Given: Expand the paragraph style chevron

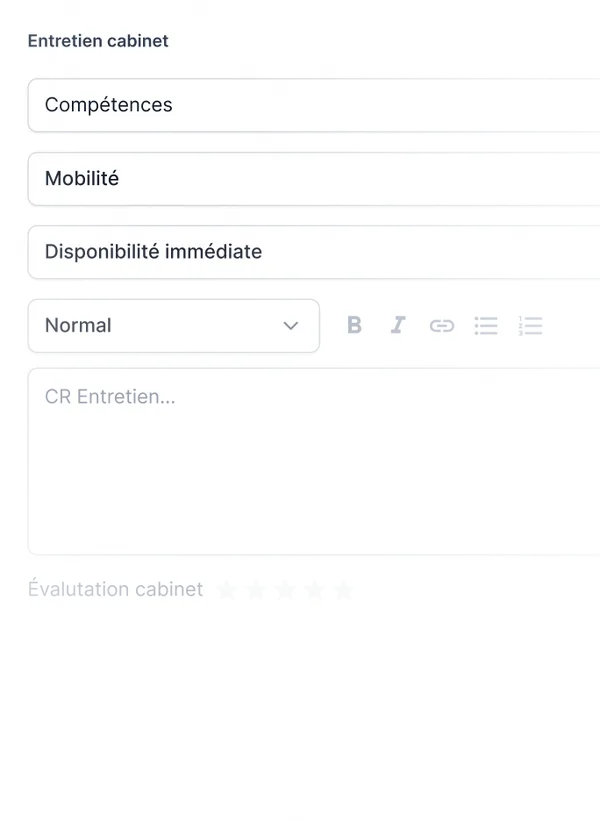Looking at the screenshot, I should [x=291, y=325].
